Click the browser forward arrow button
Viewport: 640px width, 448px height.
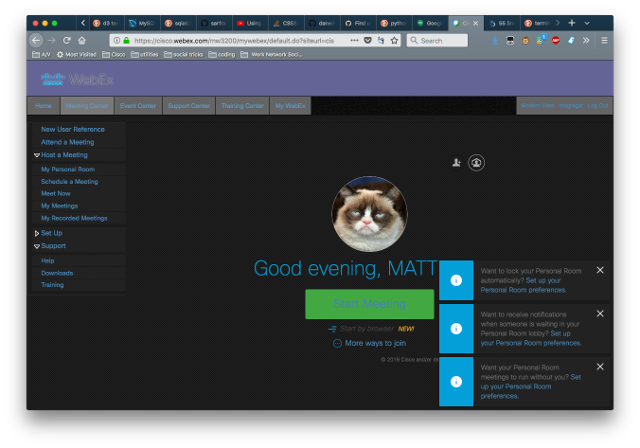click(x=51, y=40)
